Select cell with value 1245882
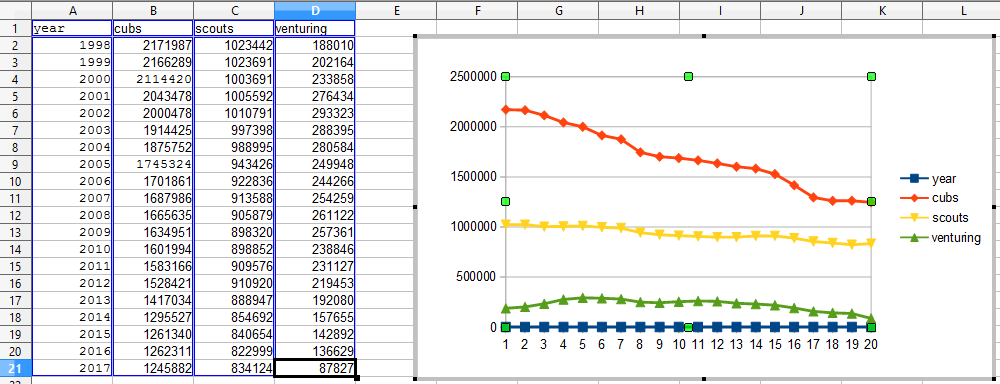Image resolution: width=1000 pixels, height=384 pixels. point(153,368)
